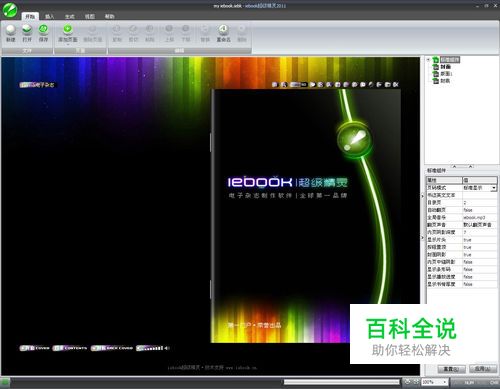This screenshot has width=500, height=389.
Task: Click the 内页阴影深度 value showing 7
Action: click(x=479, y=232)
